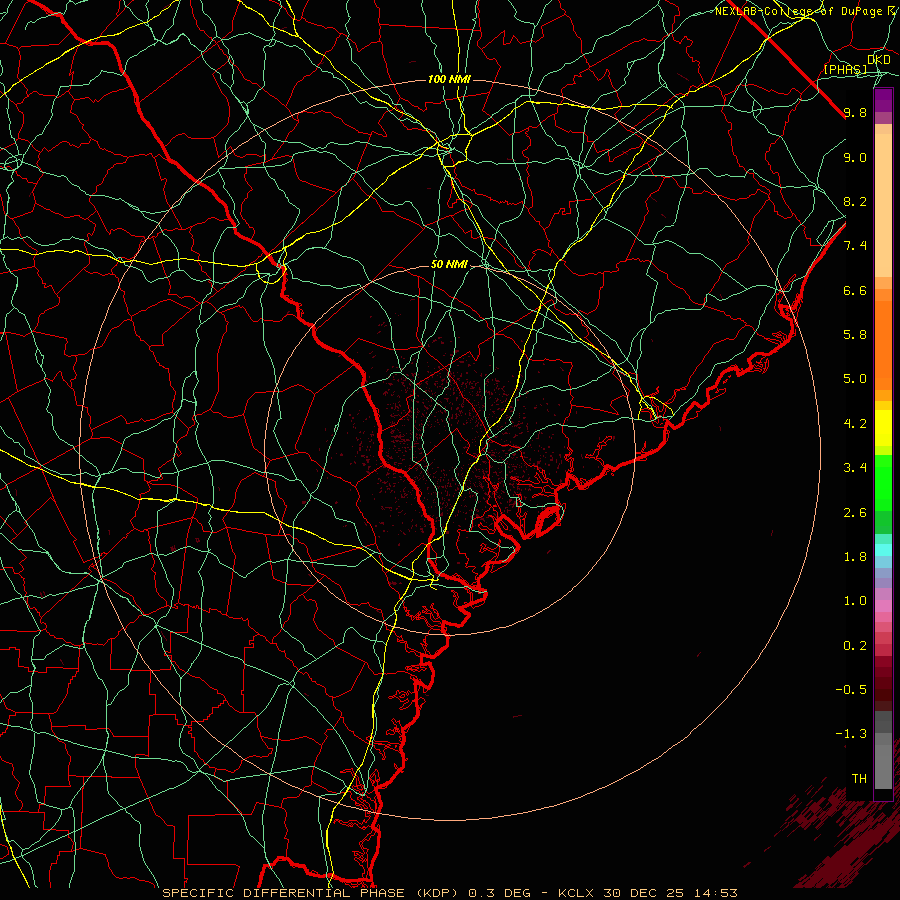Click the 14:53 timestamp
Viewport: 900px width, 900px height.
click(715, 893)
